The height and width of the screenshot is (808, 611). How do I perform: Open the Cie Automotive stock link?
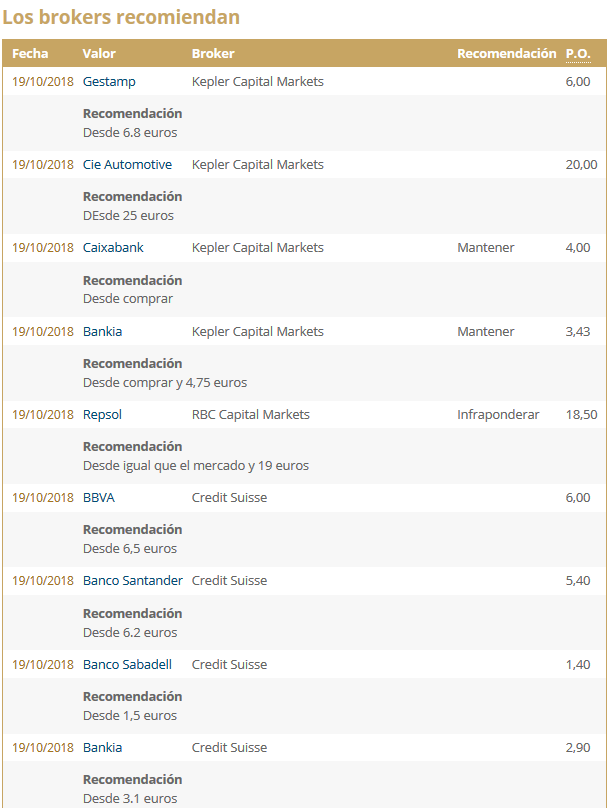tap(127, 164)
